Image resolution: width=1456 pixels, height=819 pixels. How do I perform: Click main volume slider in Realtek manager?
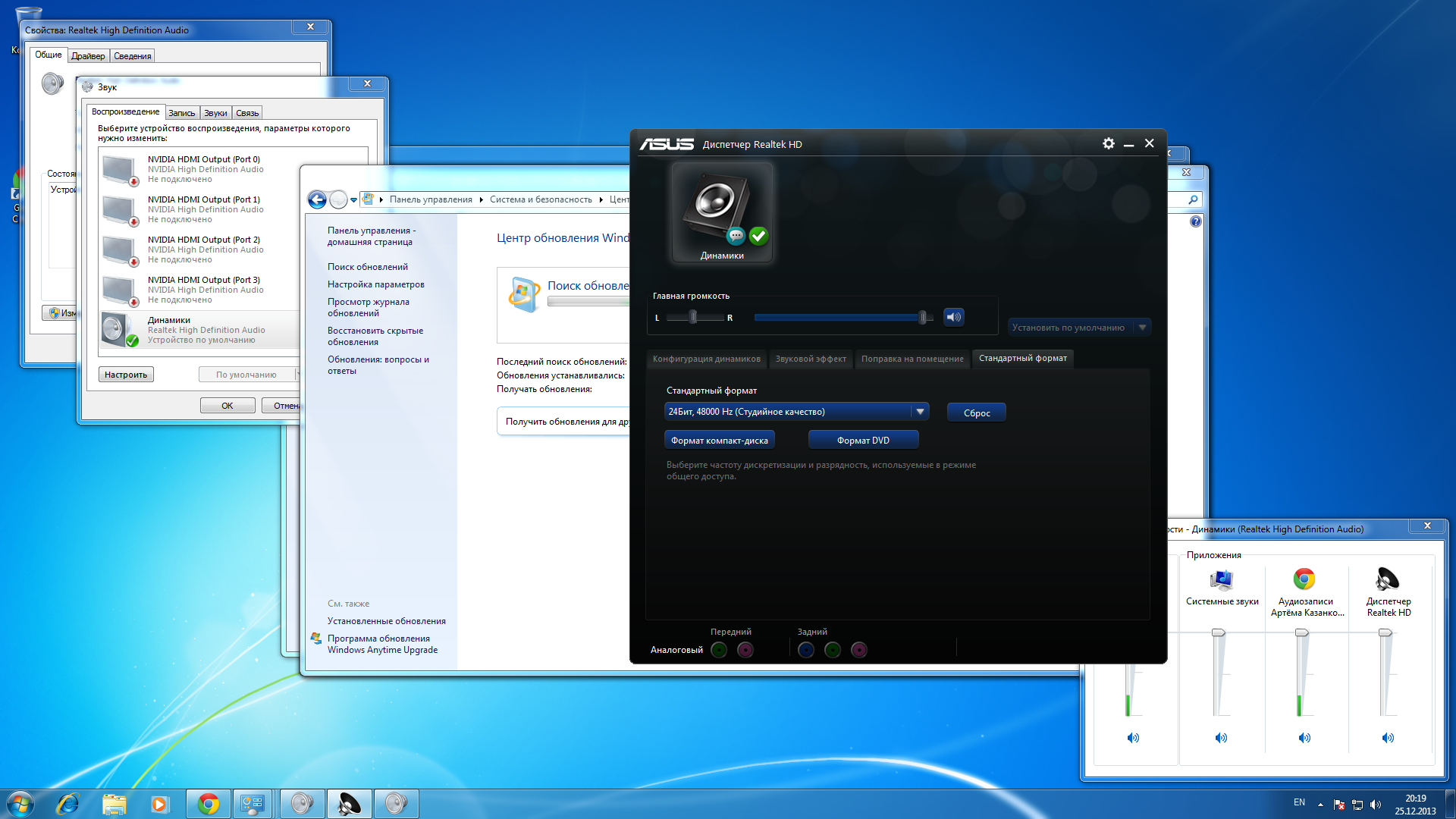click(x=843, y=317)
